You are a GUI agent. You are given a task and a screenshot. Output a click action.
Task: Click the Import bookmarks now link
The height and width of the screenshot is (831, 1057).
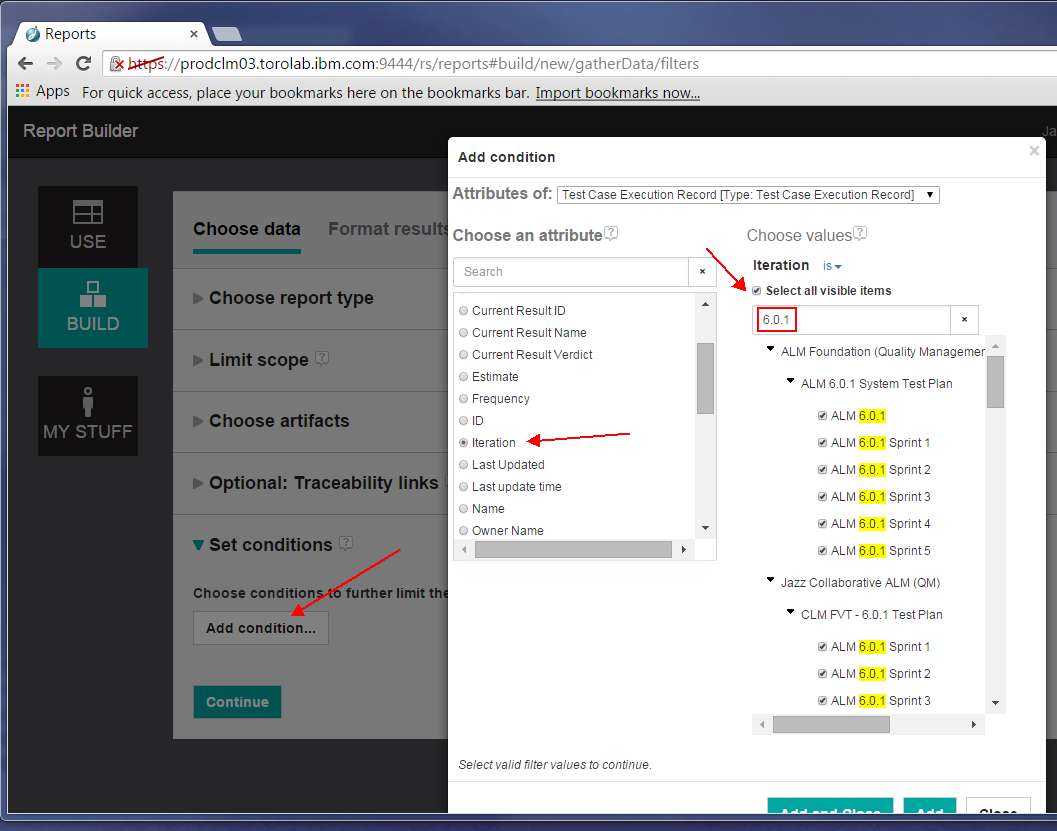pyautogui.click(x=617, y=93)
